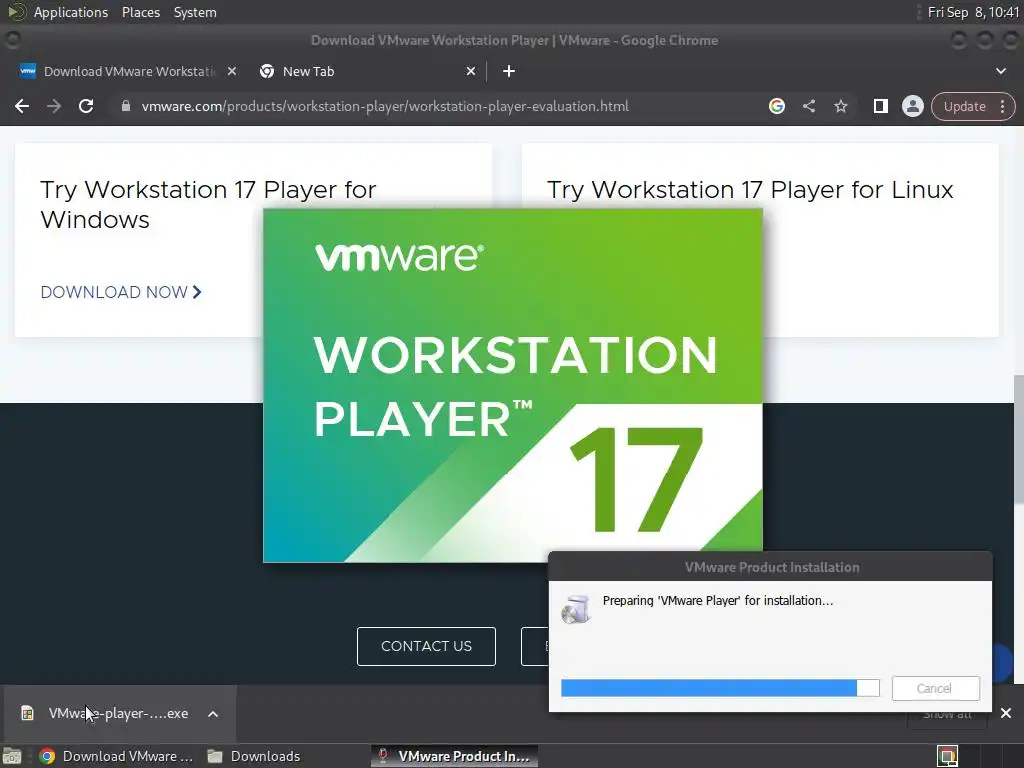The height and width of the screenshot is (768, 1024).
Task: Switch to Download VMware Chrome taskbar item
Action: (x=116, y=756)
